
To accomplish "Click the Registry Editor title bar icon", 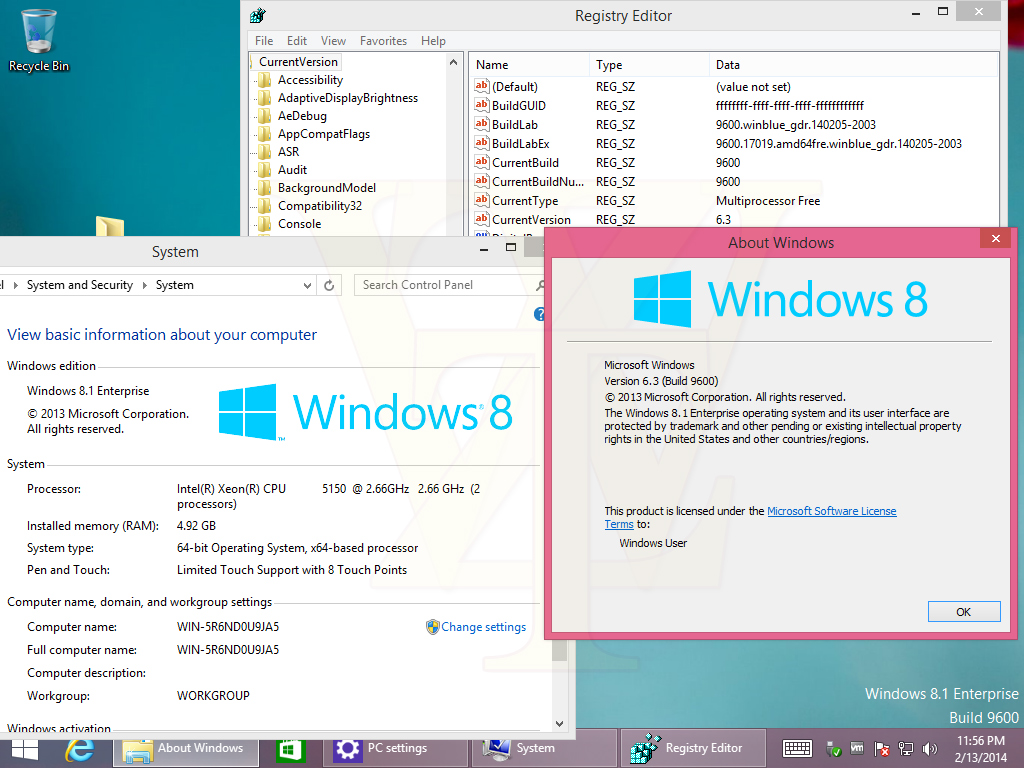I will pyautogui.click(x=258, y=16).
